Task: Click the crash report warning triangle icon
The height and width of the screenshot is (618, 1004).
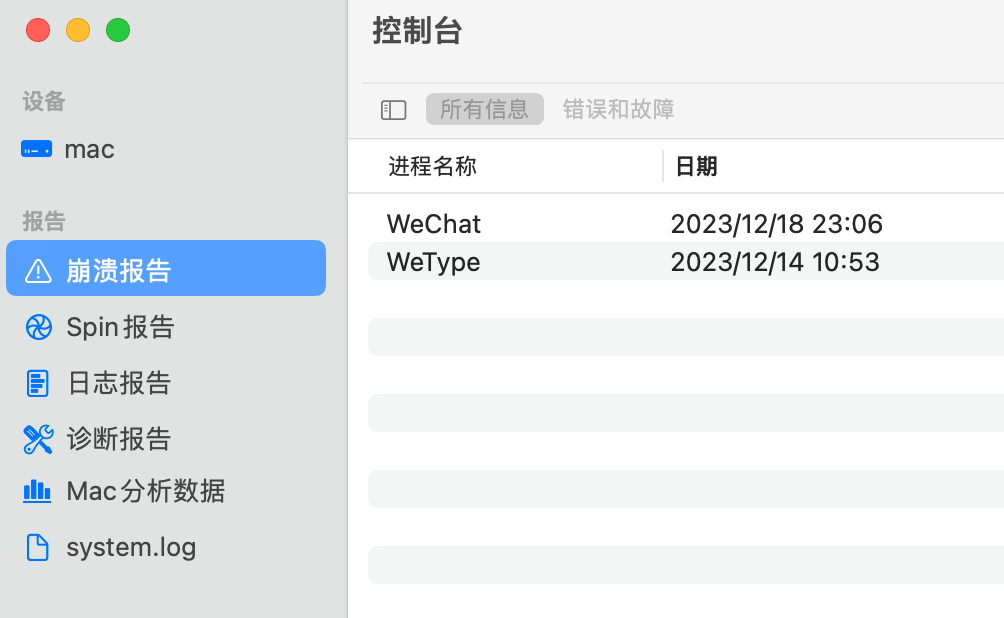Action: (x=37, y=270)
